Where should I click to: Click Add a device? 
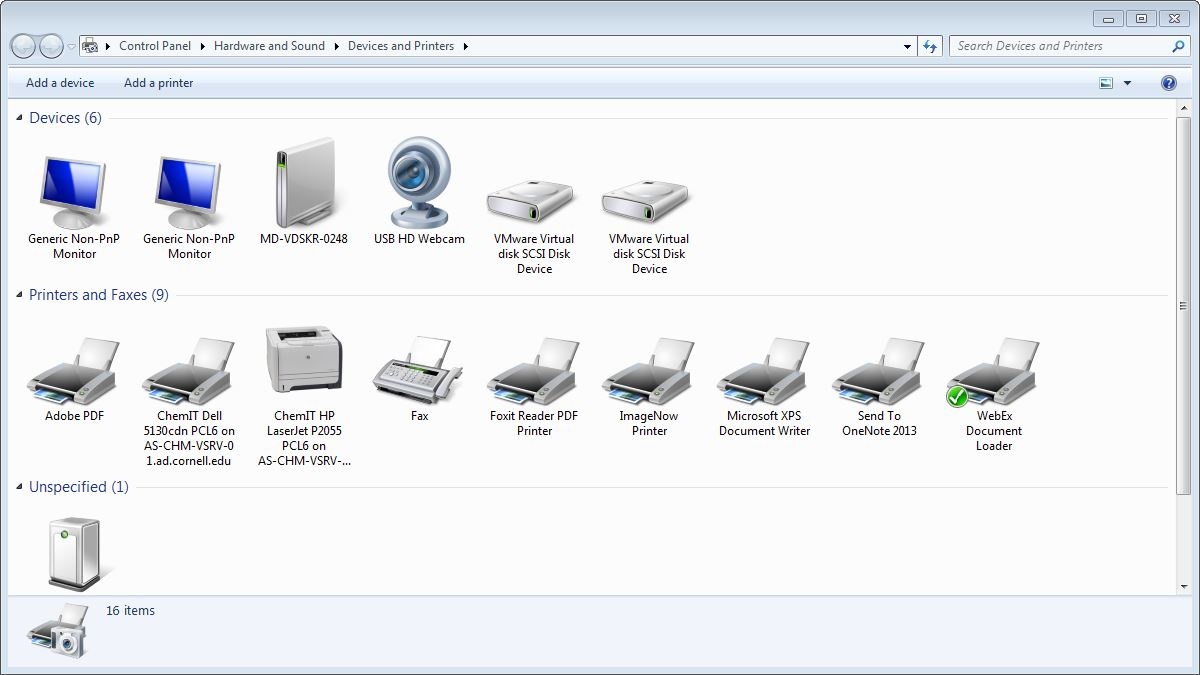60,83
